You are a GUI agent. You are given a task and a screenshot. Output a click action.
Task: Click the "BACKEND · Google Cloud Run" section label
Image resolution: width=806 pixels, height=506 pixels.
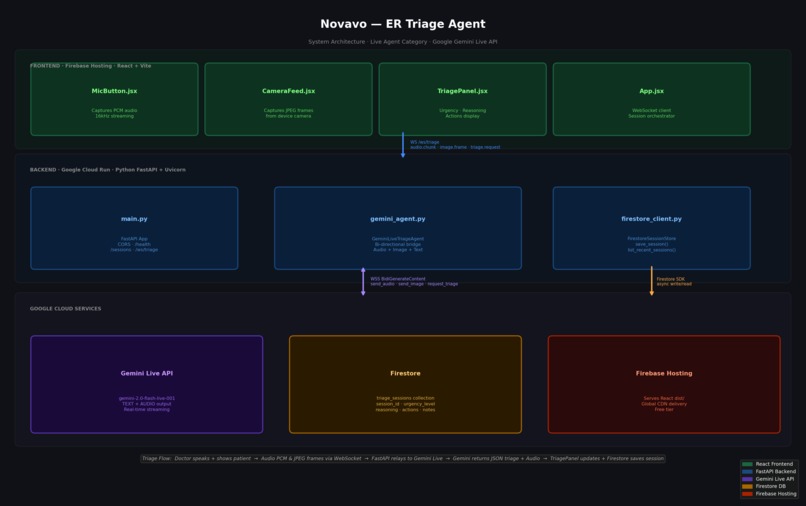tap(107, 170)
